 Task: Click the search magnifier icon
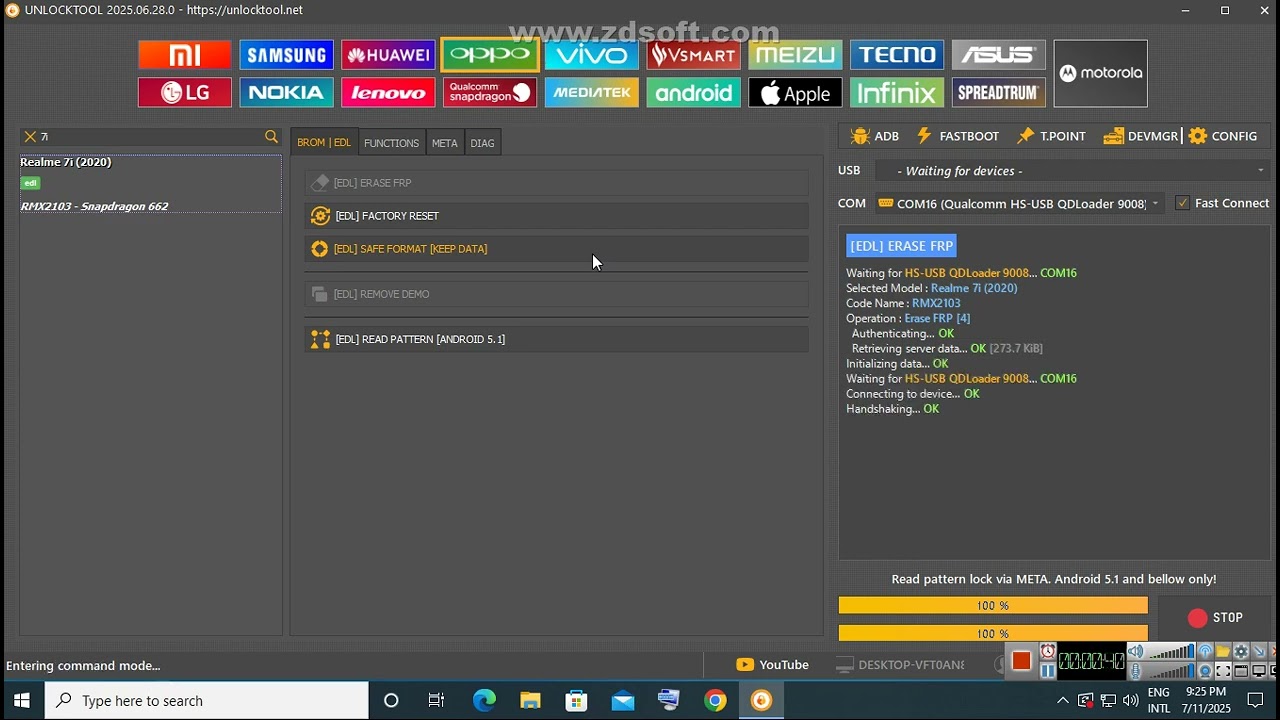tap(271, 137)
